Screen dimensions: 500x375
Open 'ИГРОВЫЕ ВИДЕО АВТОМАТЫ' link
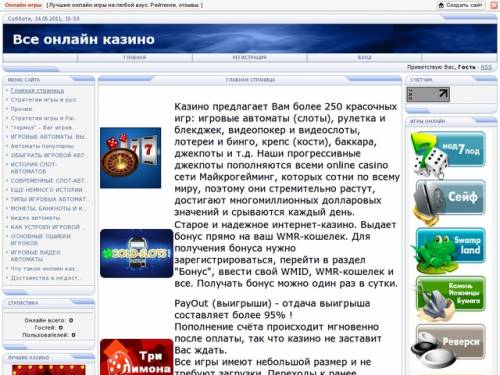point(36,256)
